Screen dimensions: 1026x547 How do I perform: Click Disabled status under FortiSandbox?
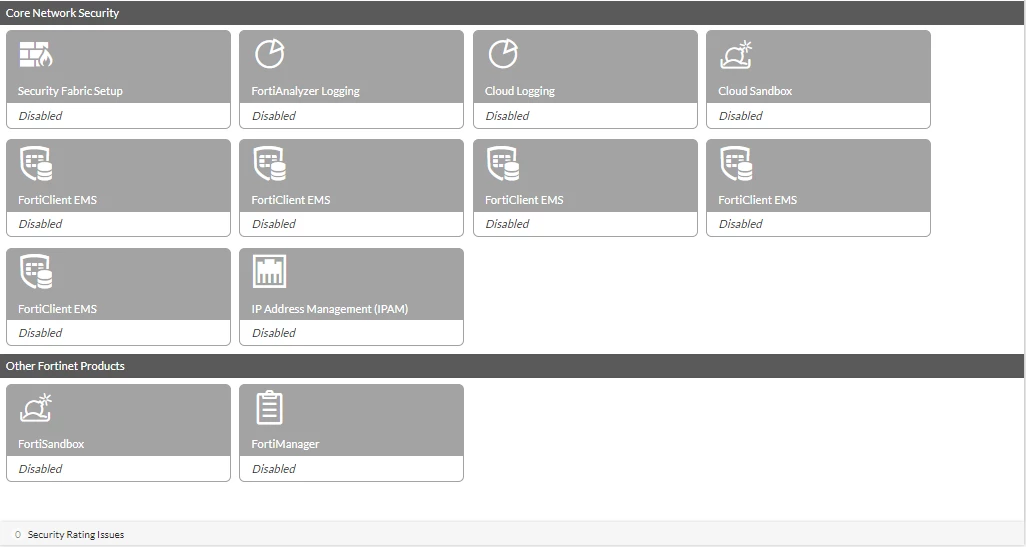click(x=41, y=469)
